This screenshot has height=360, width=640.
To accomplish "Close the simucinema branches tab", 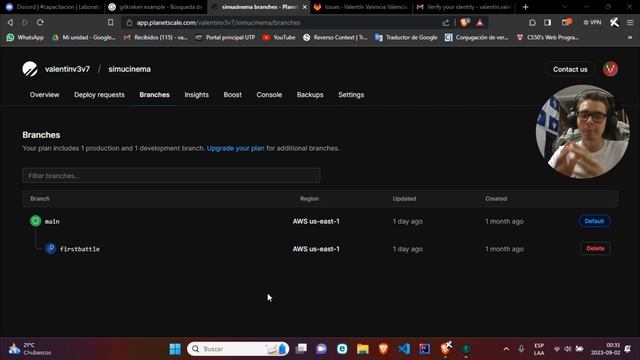I will click(x=304, y=7).
